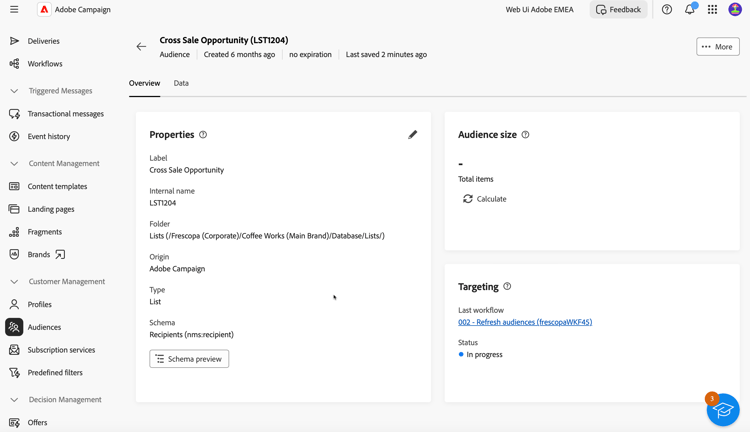This screenshot has width=750, height=432.
Task: Open the 002 - Refresh audiences workflow link
Action: (x=525, y=322)
